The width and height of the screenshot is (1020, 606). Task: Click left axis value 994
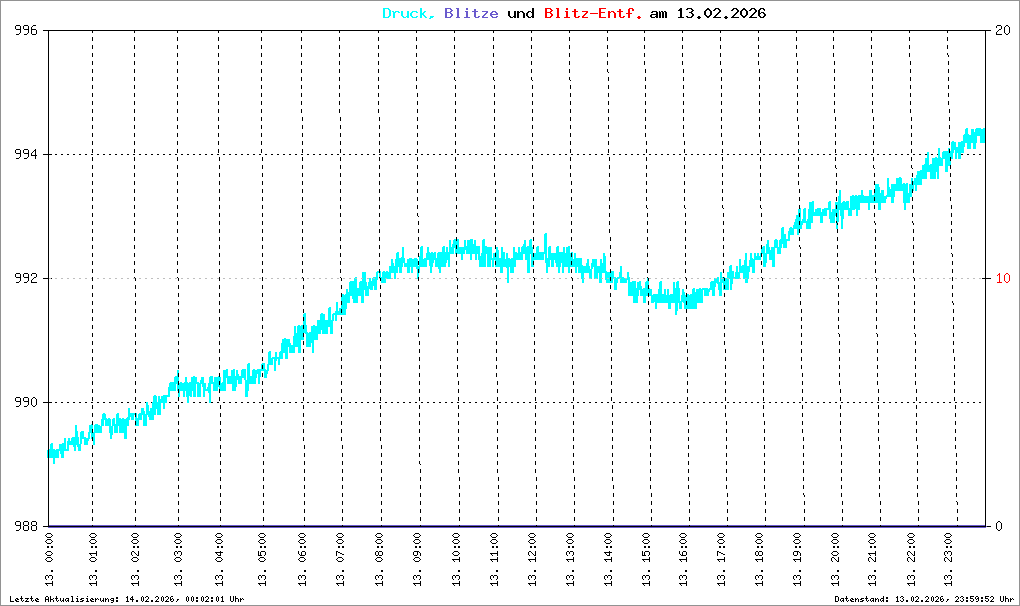pos(26,155)
